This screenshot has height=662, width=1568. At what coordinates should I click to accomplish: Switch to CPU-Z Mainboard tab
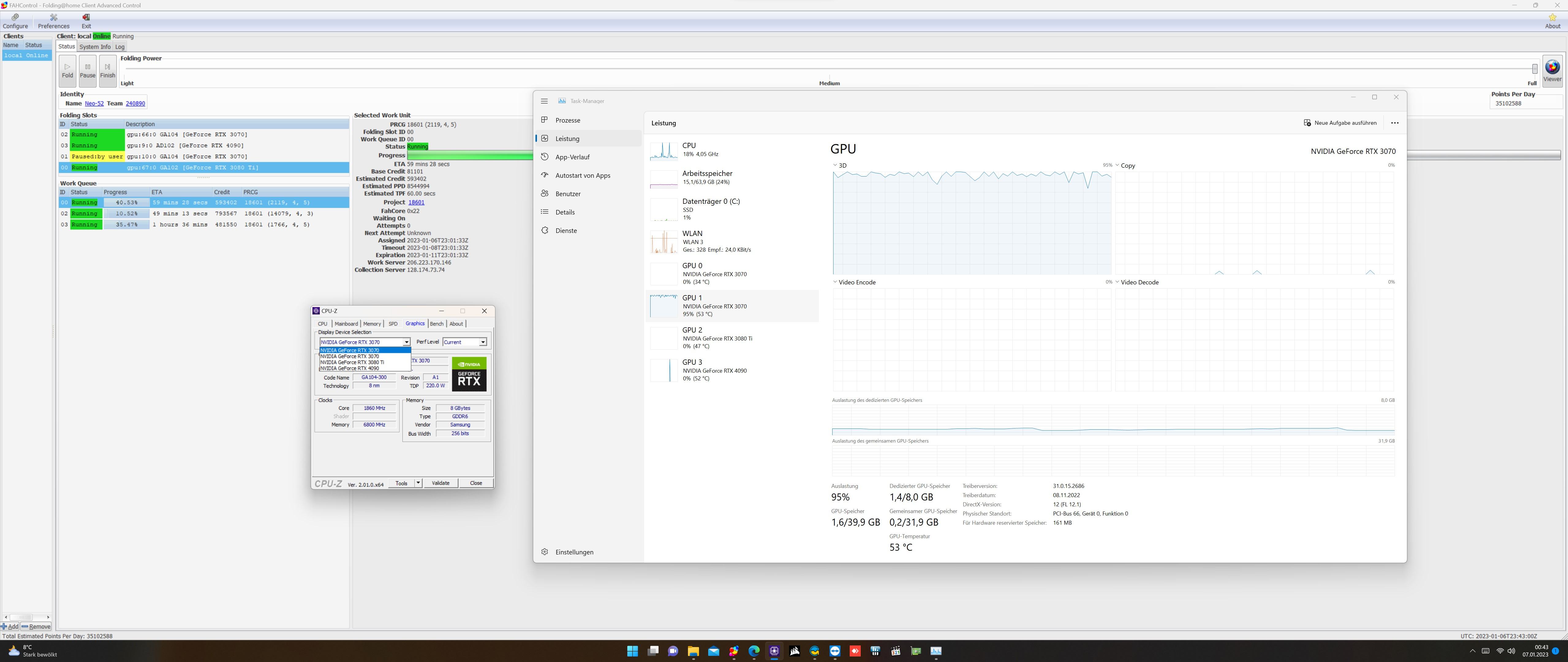coord(346,324)
